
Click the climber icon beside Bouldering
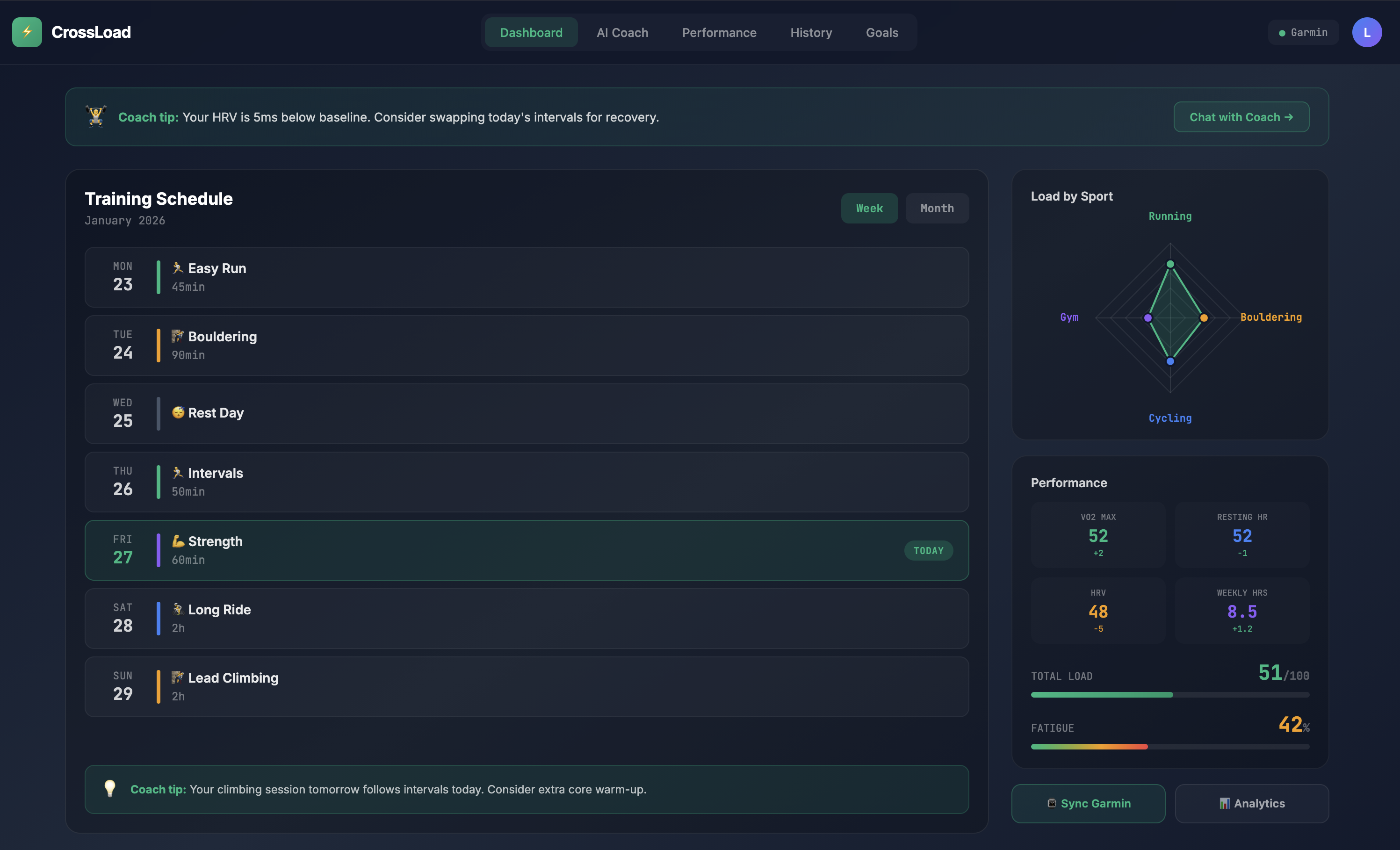click(177, 336)
